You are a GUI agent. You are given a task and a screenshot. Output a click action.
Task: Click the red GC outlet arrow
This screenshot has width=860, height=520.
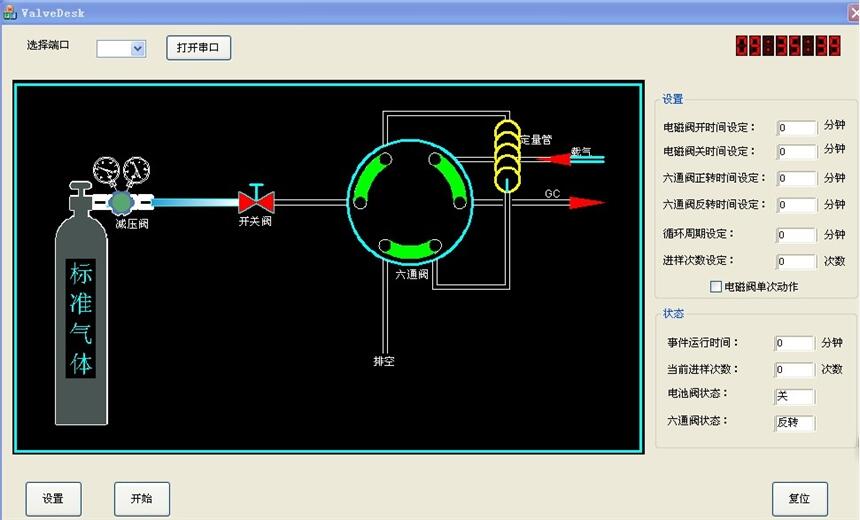(585, 203)
